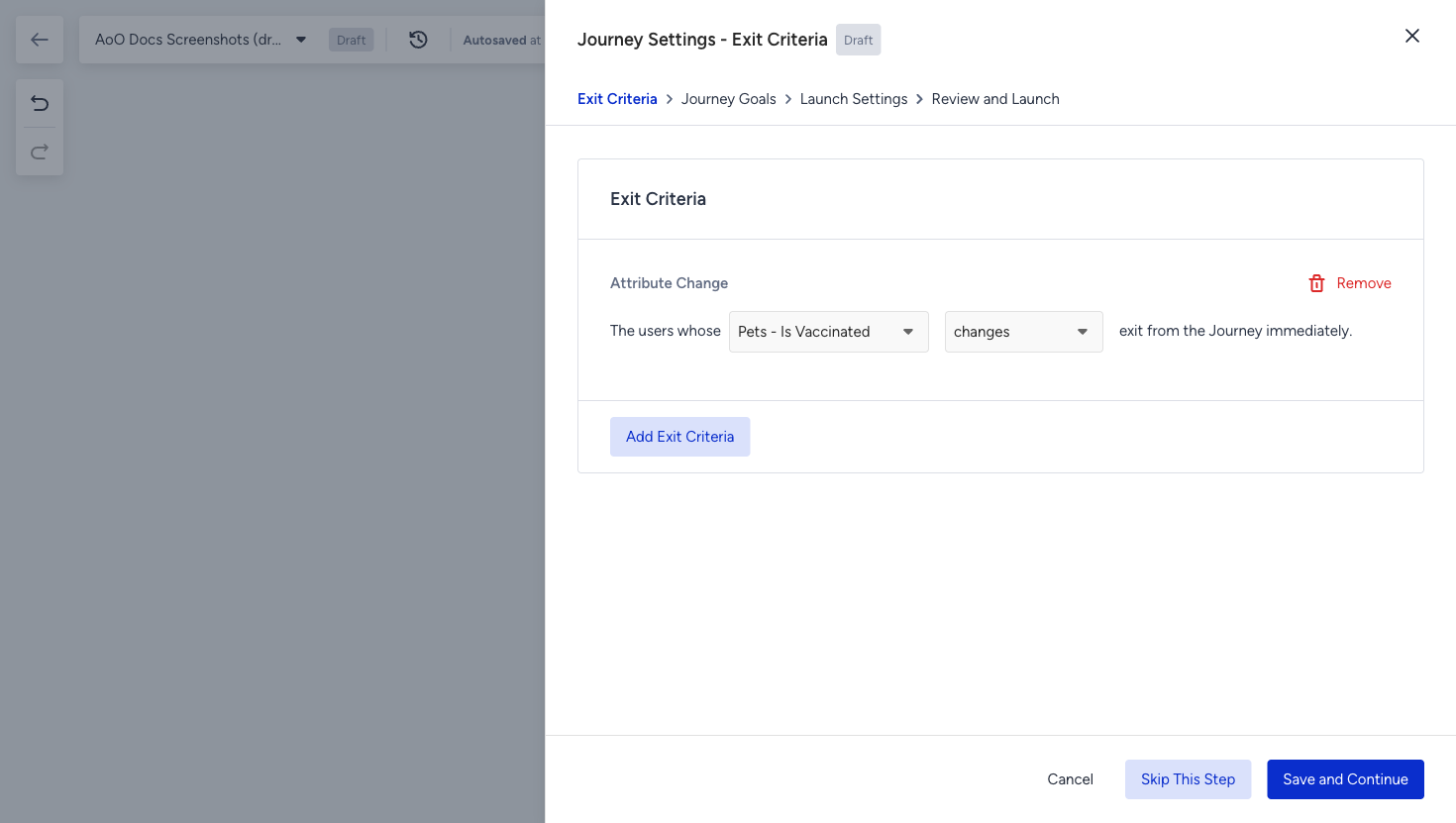
Task: Click the Attribute Change label
Action: pyautogui.click(x=670, y=283)
